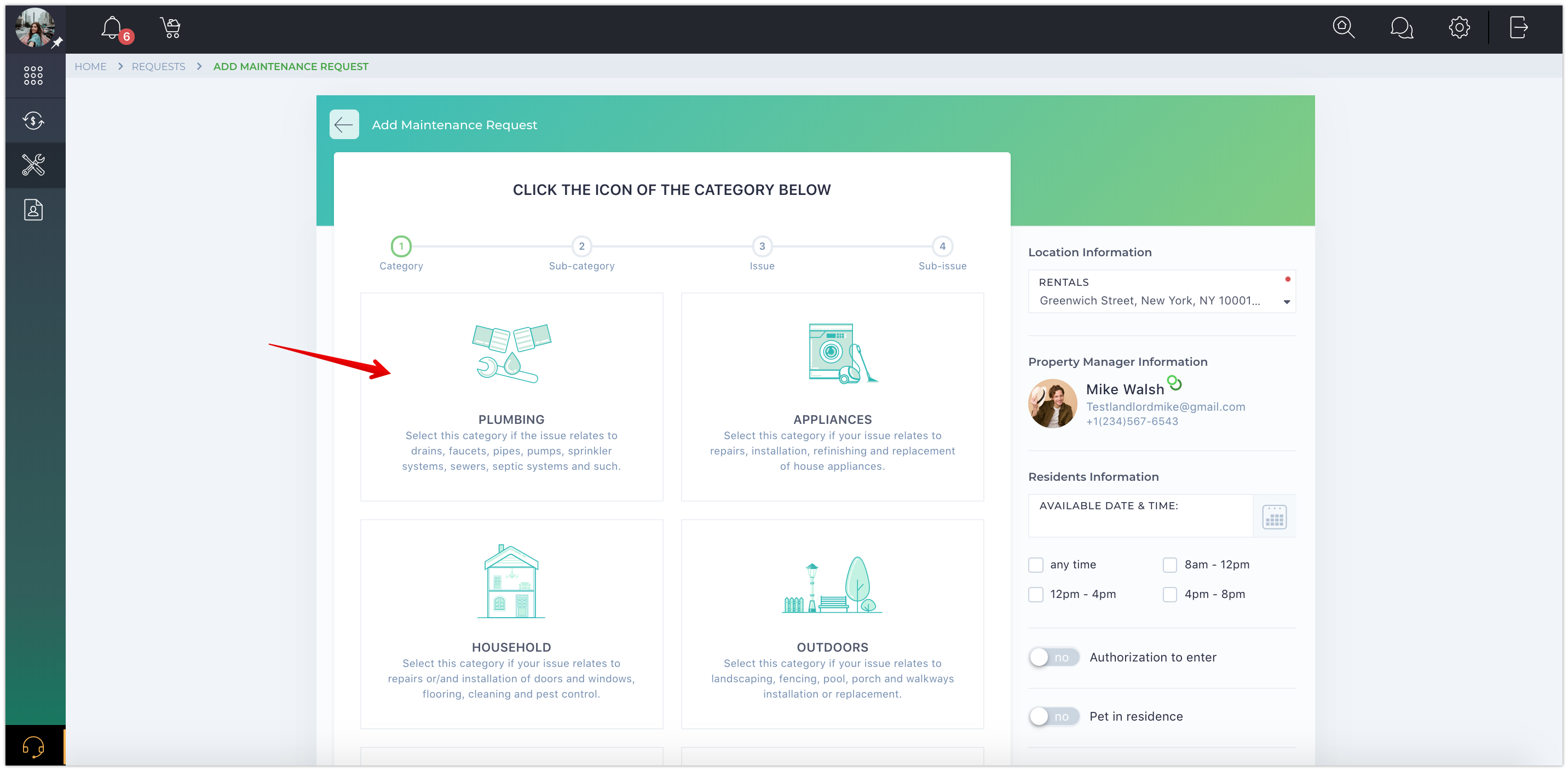Screen dimensions: 1568x771
Task: Check the '4pm - 8pm' checkbox
Action: 1170,594
